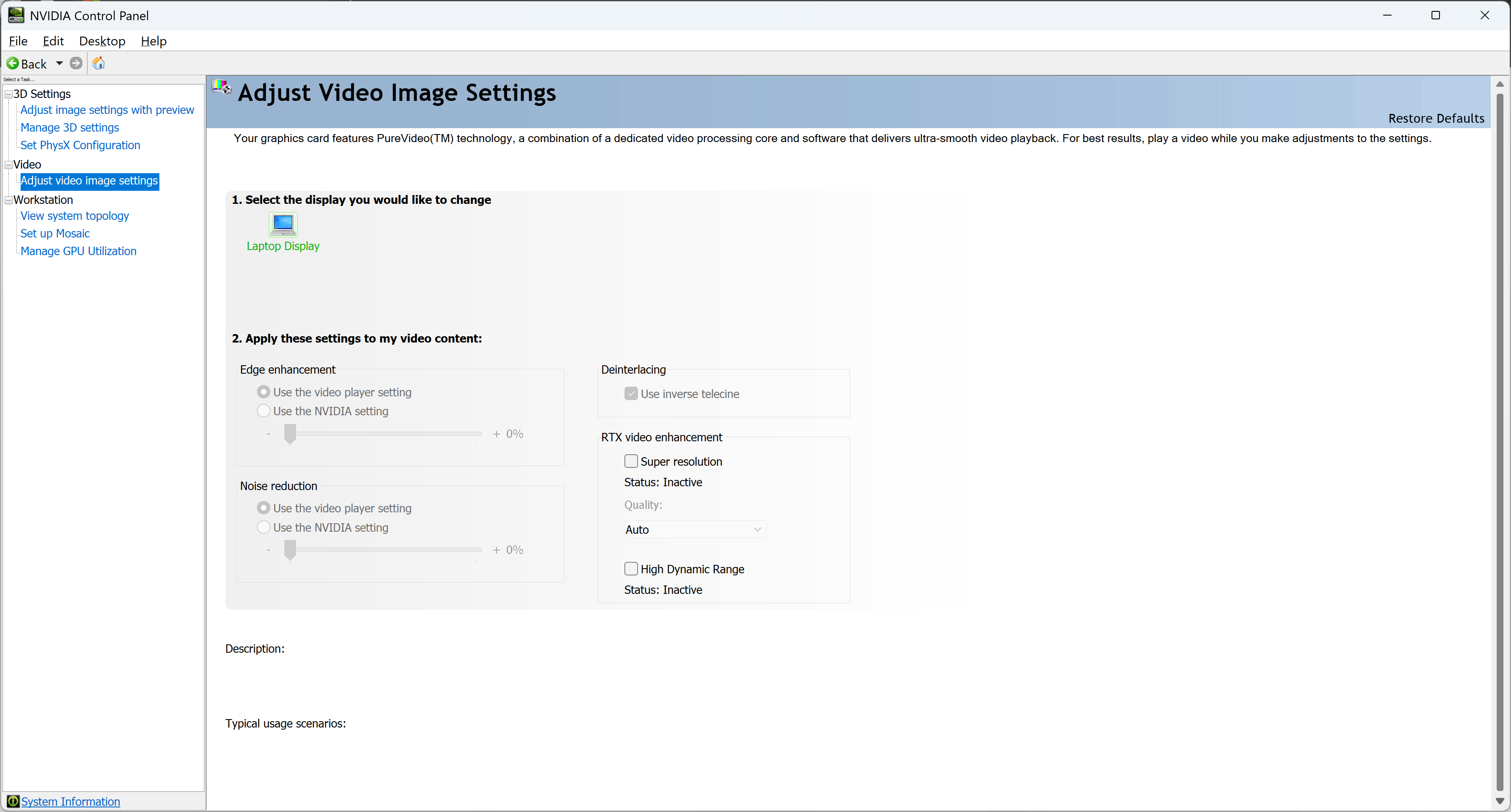Screen dimensions: 1511x812
Task: Open the Help menu
Action: coord(153,41)
